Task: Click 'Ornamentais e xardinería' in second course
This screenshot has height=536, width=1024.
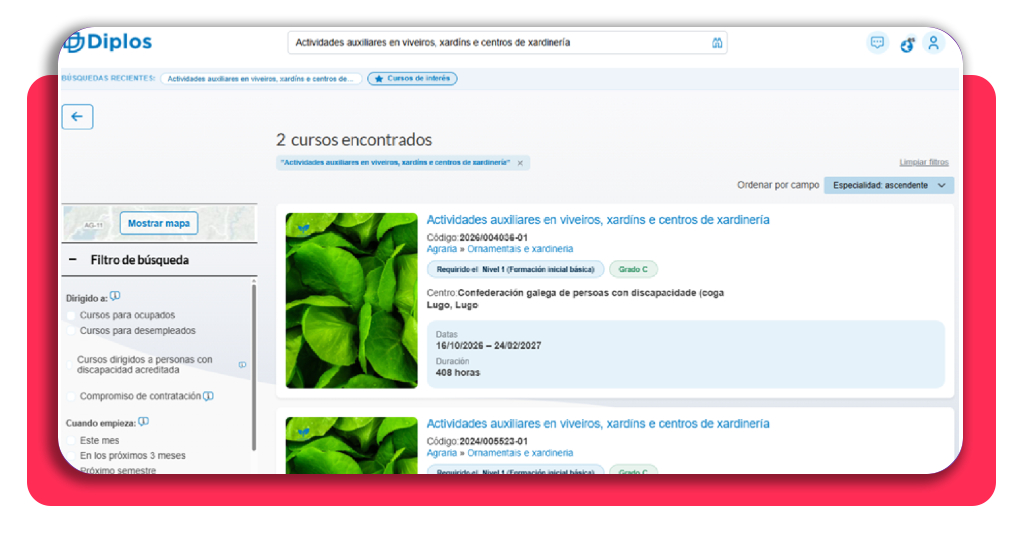Action: tap(520, 452)
